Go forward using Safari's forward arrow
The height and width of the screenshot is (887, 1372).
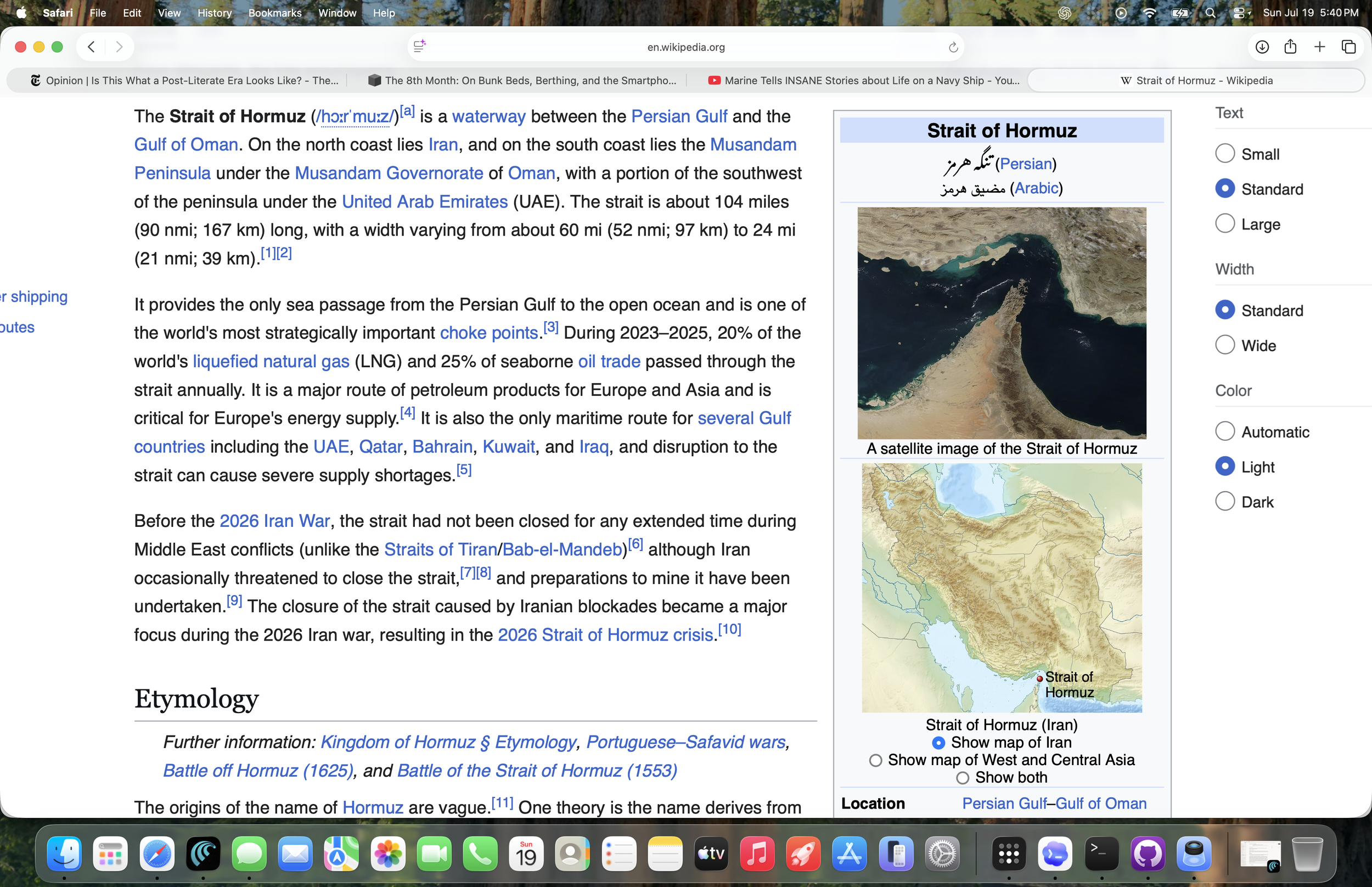pyautogui.click(x=119, y=47)
